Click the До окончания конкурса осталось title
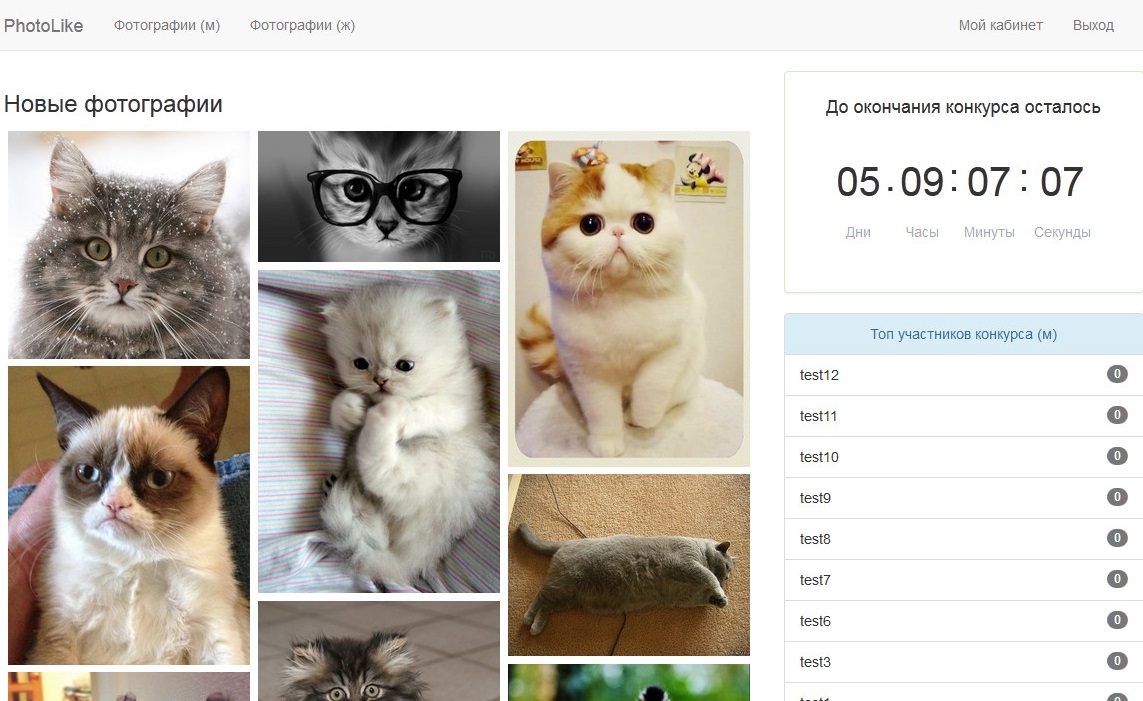1143x701 pixels. click(963, 107)
